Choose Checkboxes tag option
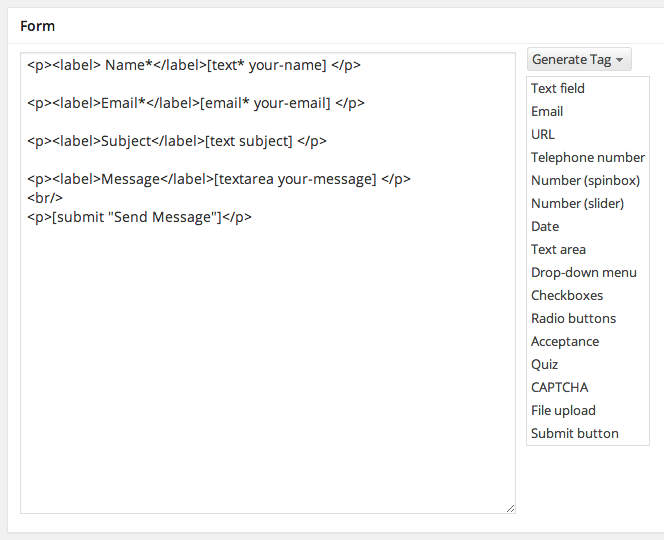The width and height of the screenshot is (664, 540). click(x=567, y=295)
